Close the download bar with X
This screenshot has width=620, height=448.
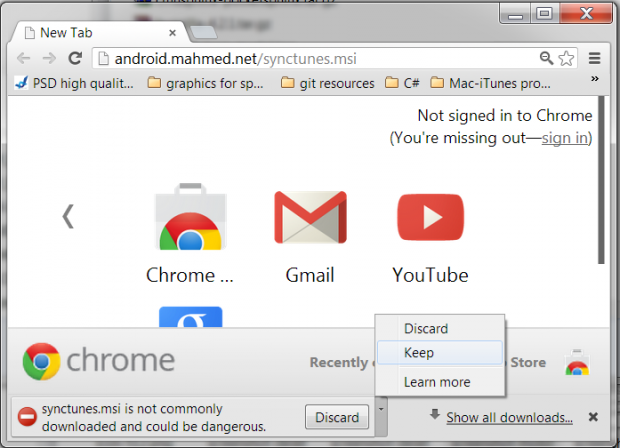coord(593,417)
